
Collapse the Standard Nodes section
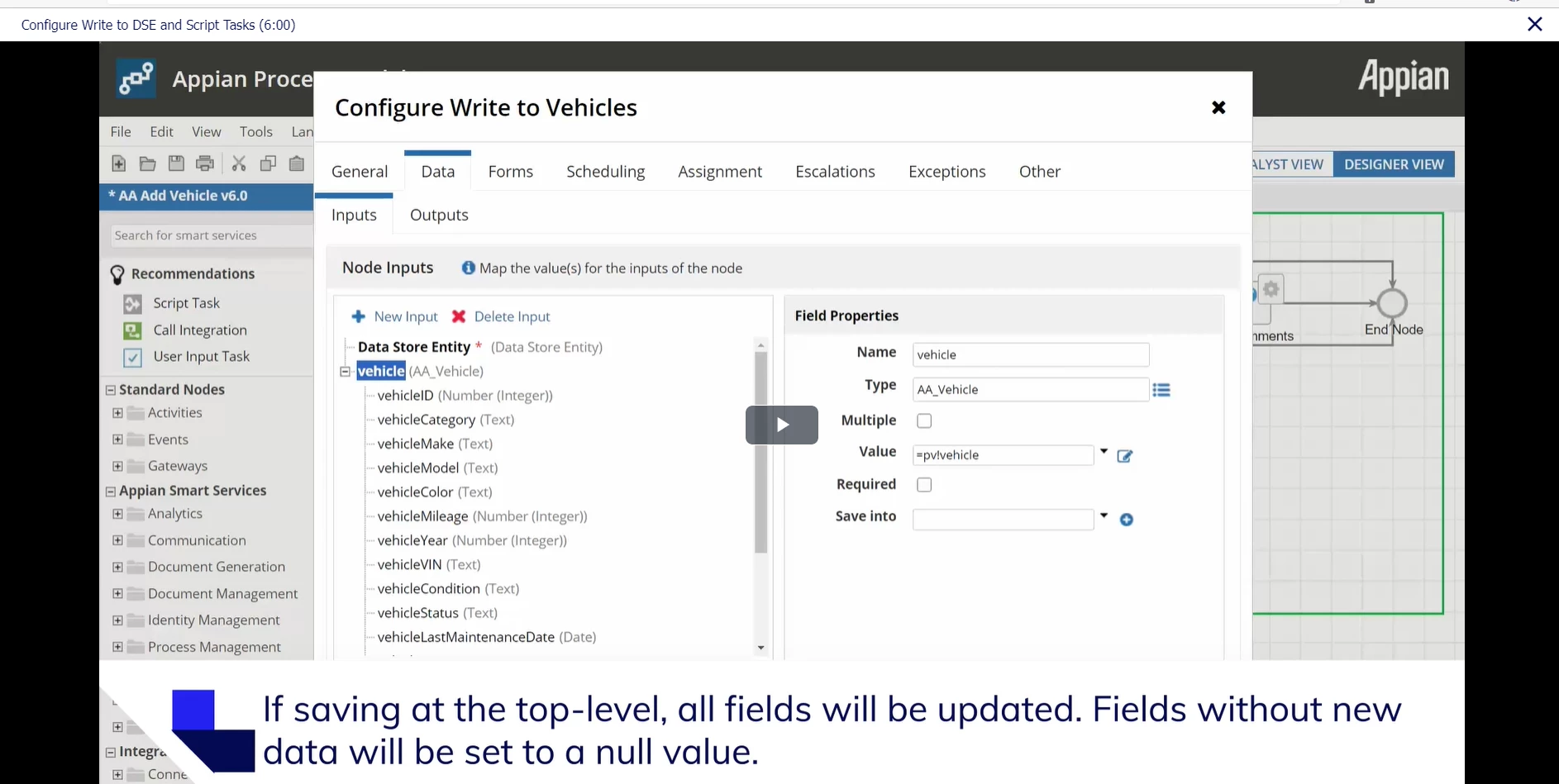pyautogui.click(x=110, y=390)
